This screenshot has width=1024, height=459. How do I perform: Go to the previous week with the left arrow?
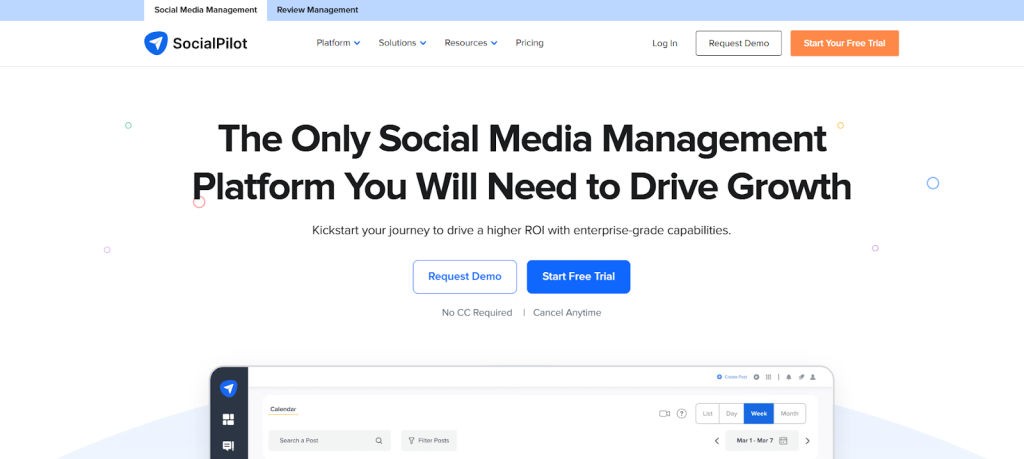pyautogui.click(x=716, y=441)
